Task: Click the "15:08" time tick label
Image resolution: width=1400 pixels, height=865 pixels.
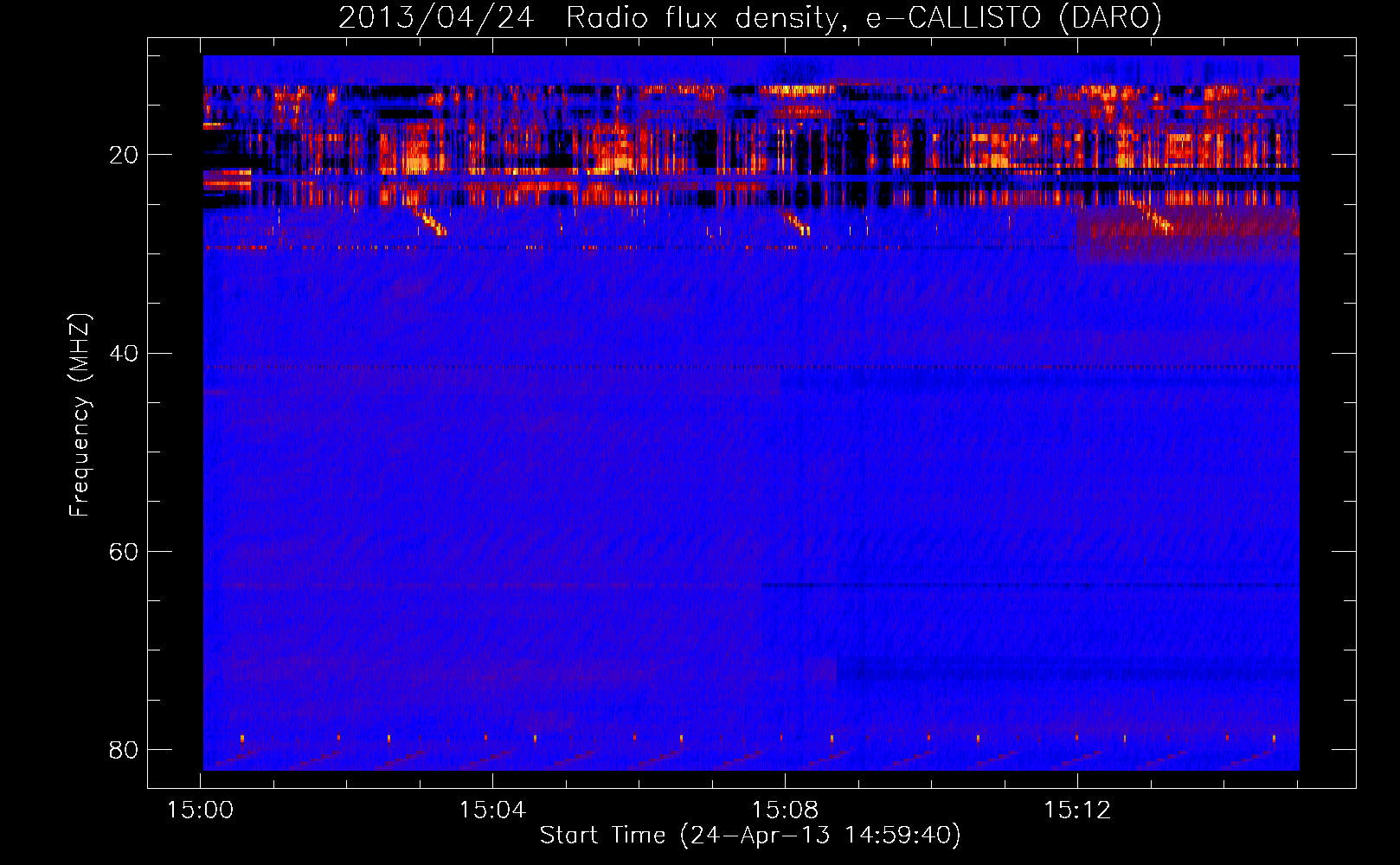Action: click(785, 811)
